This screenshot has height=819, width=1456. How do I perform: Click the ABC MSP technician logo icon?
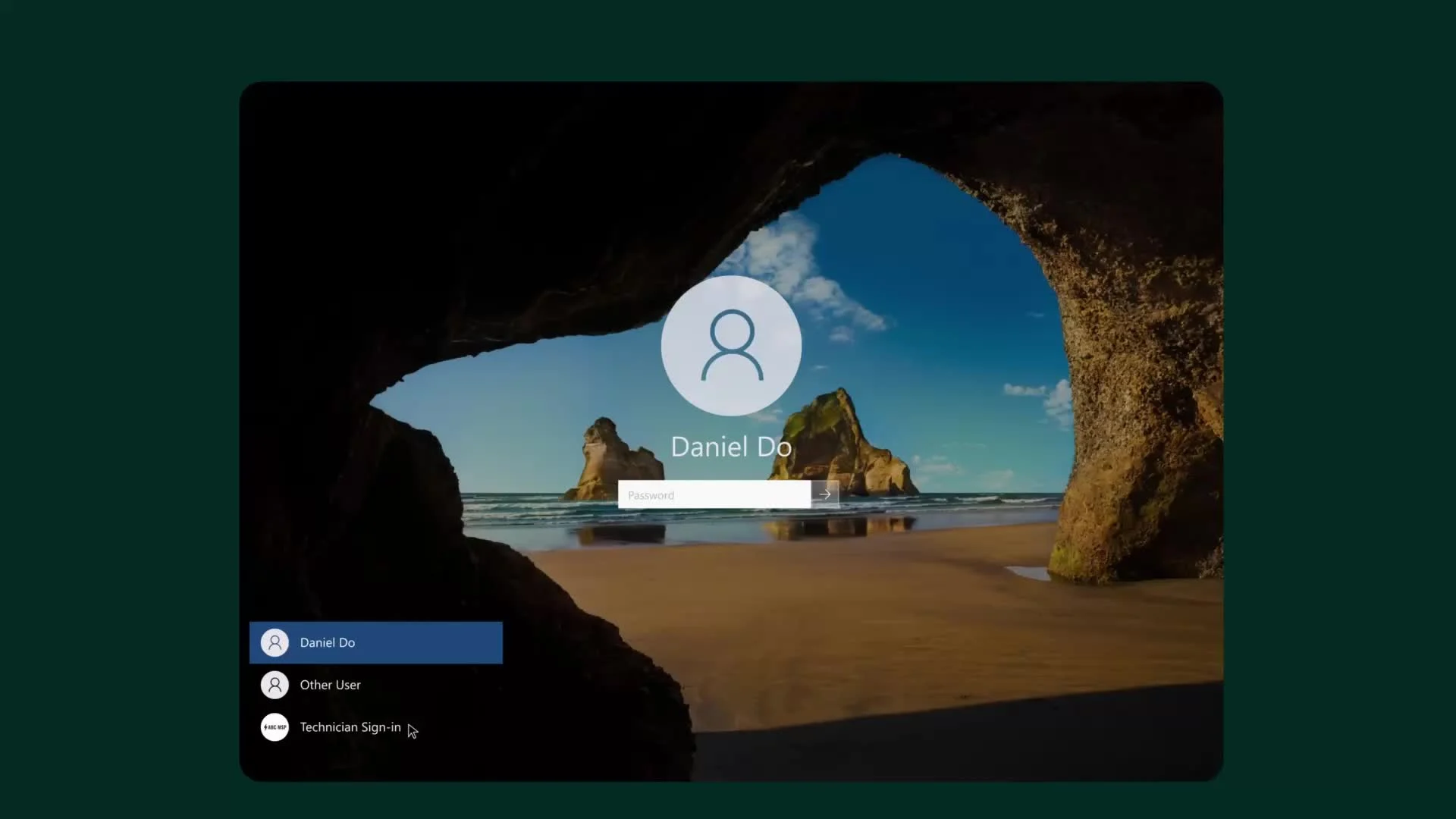(275, 727)
